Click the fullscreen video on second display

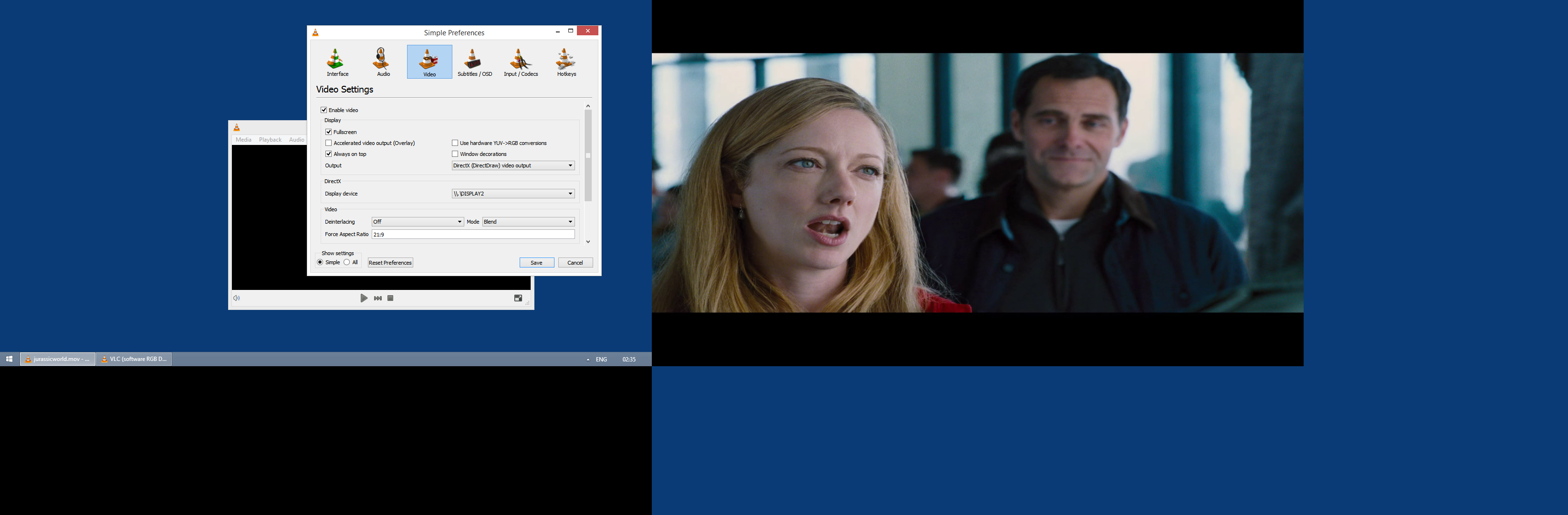tap(978, 183)
